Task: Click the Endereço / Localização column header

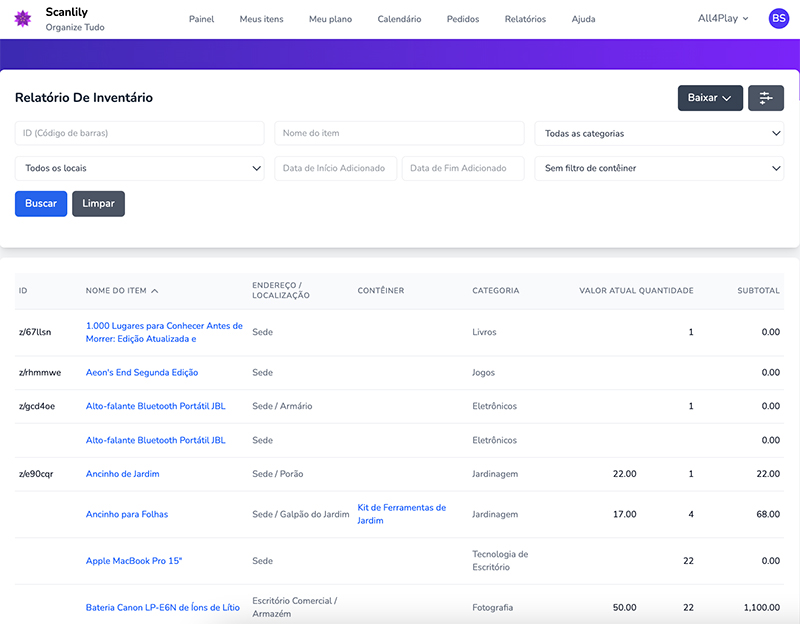Action: [281, 291]
